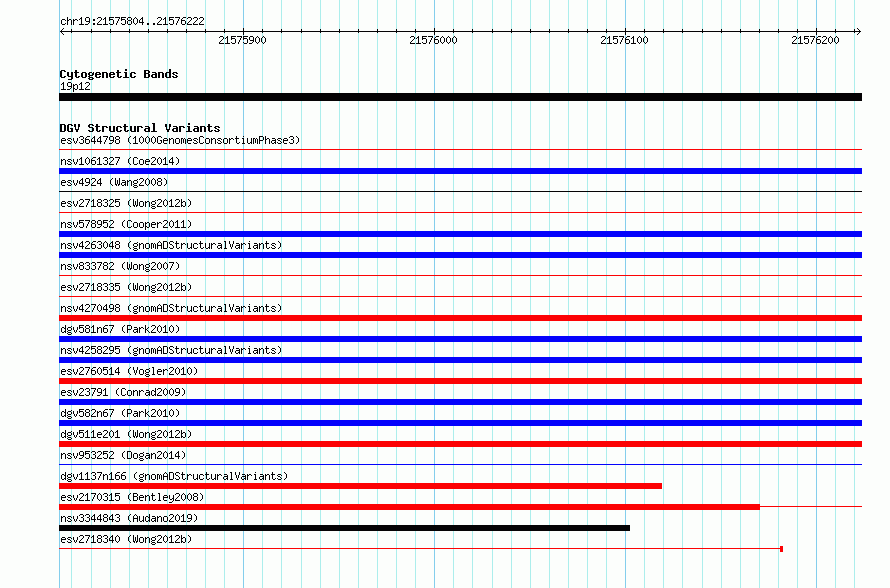Open the dgv582n67 (Park2010) label
This screenshot has height=588, width=890.
pyautogui.click(x=120, y=413)
